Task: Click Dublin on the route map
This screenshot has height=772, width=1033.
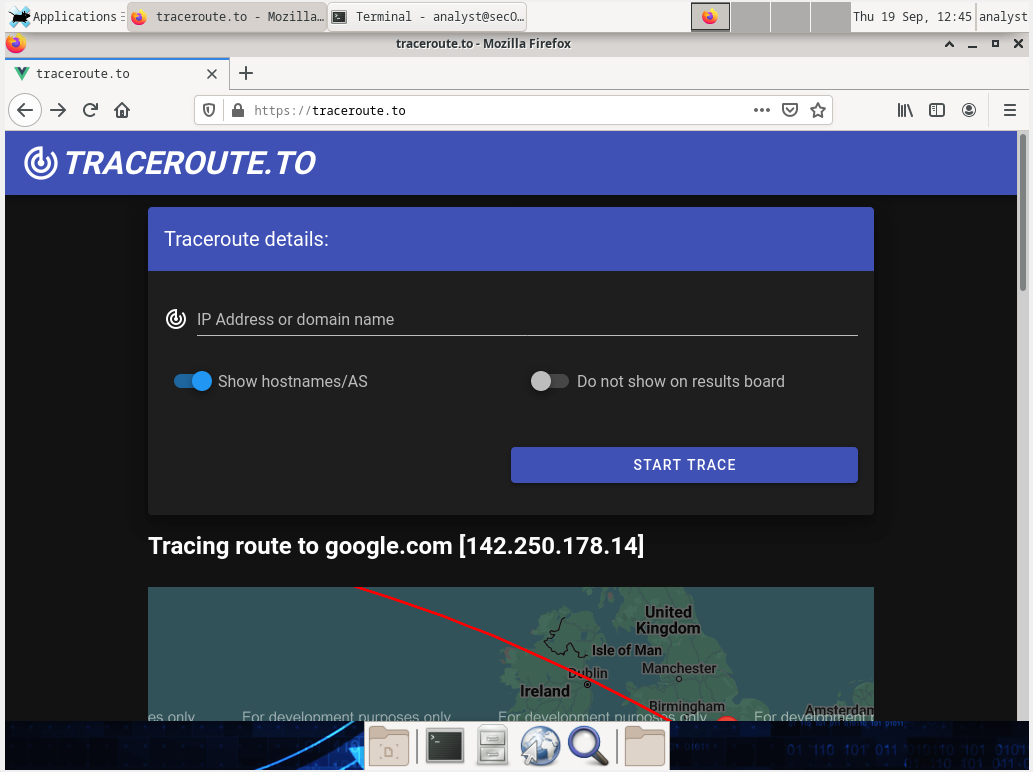Action: [x=588, y=674]
